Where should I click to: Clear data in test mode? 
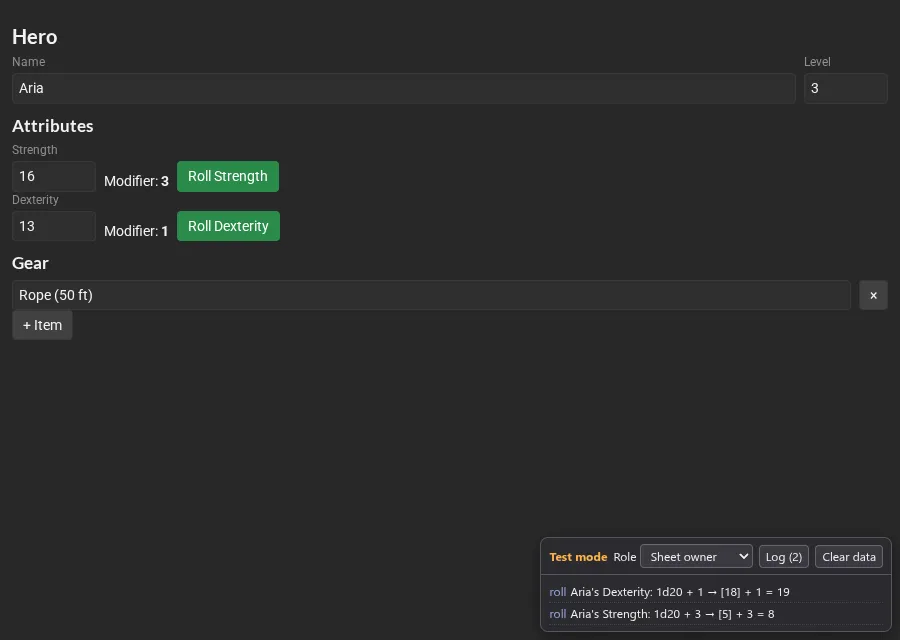coord(848,557)
